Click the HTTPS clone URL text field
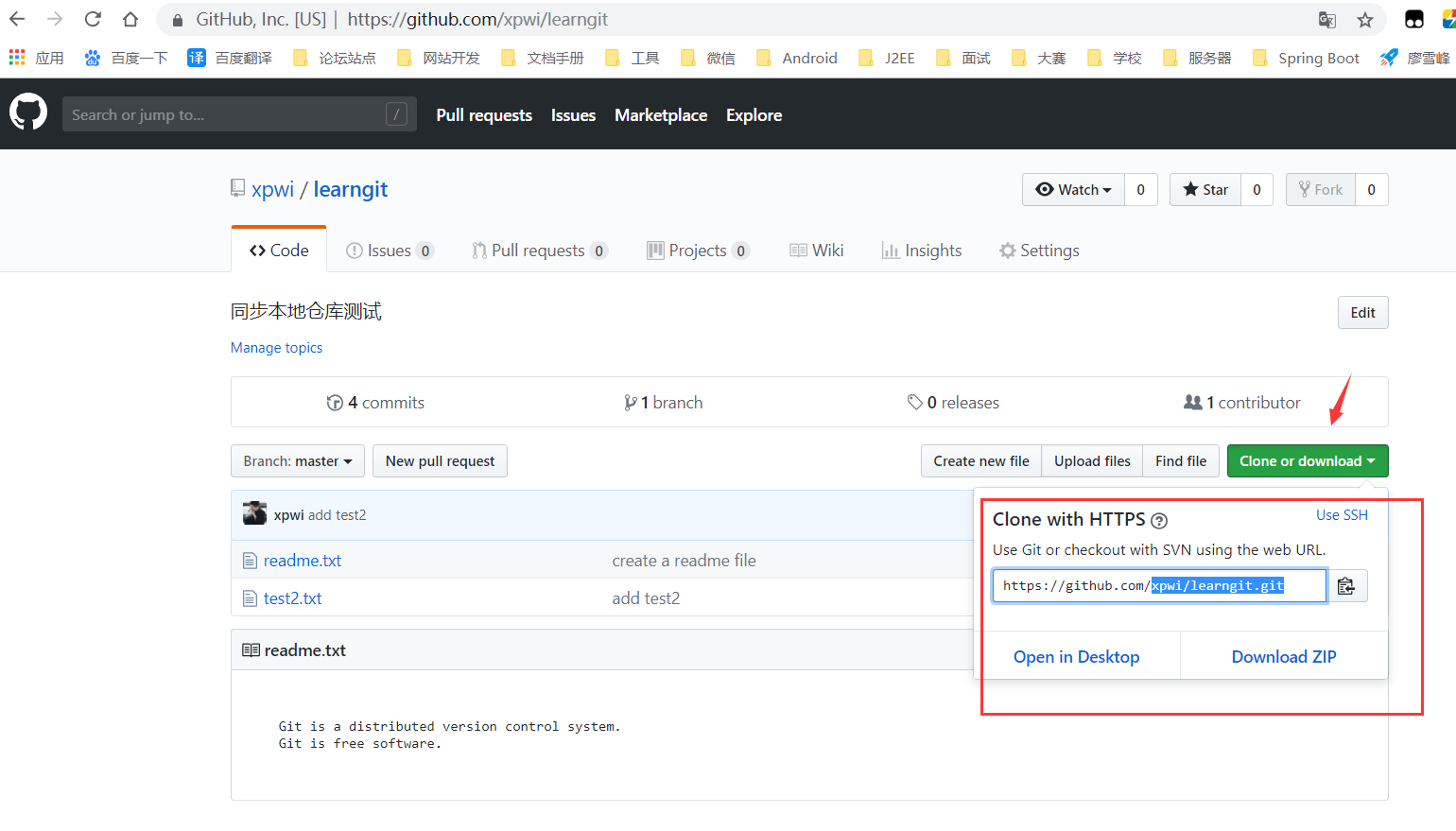The width and height of the screenshot is (1456, 831). pyautogui.click(x=1159, y=586)
